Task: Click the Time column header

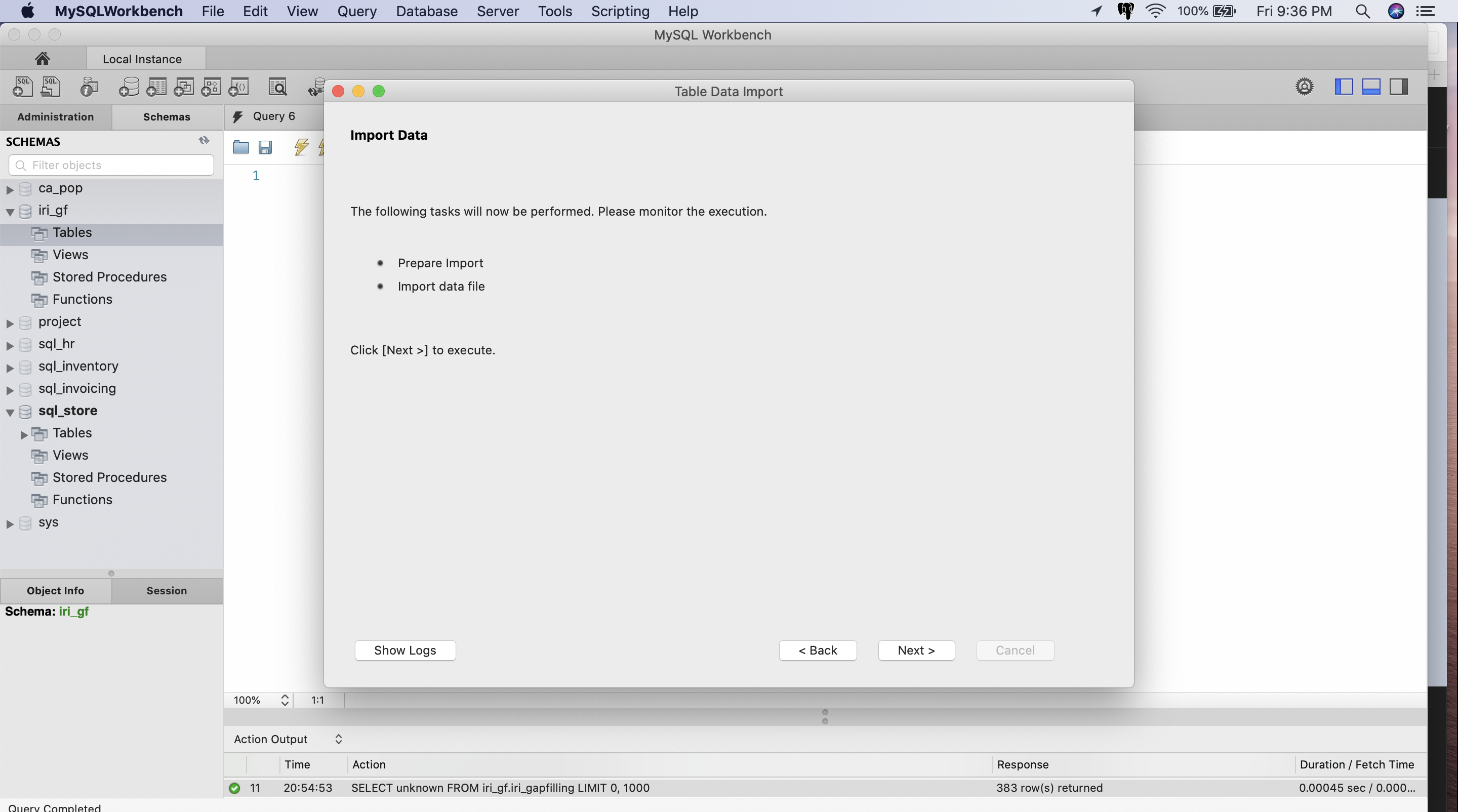Action: pyautogui.click(x=297, y=764)
